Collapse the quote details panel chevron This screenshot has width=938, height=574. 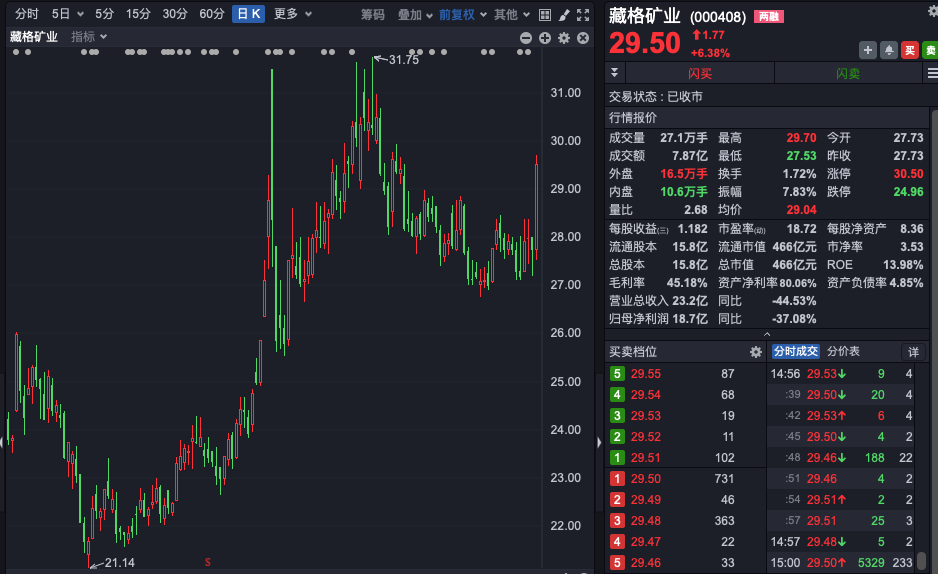[767, 334]
